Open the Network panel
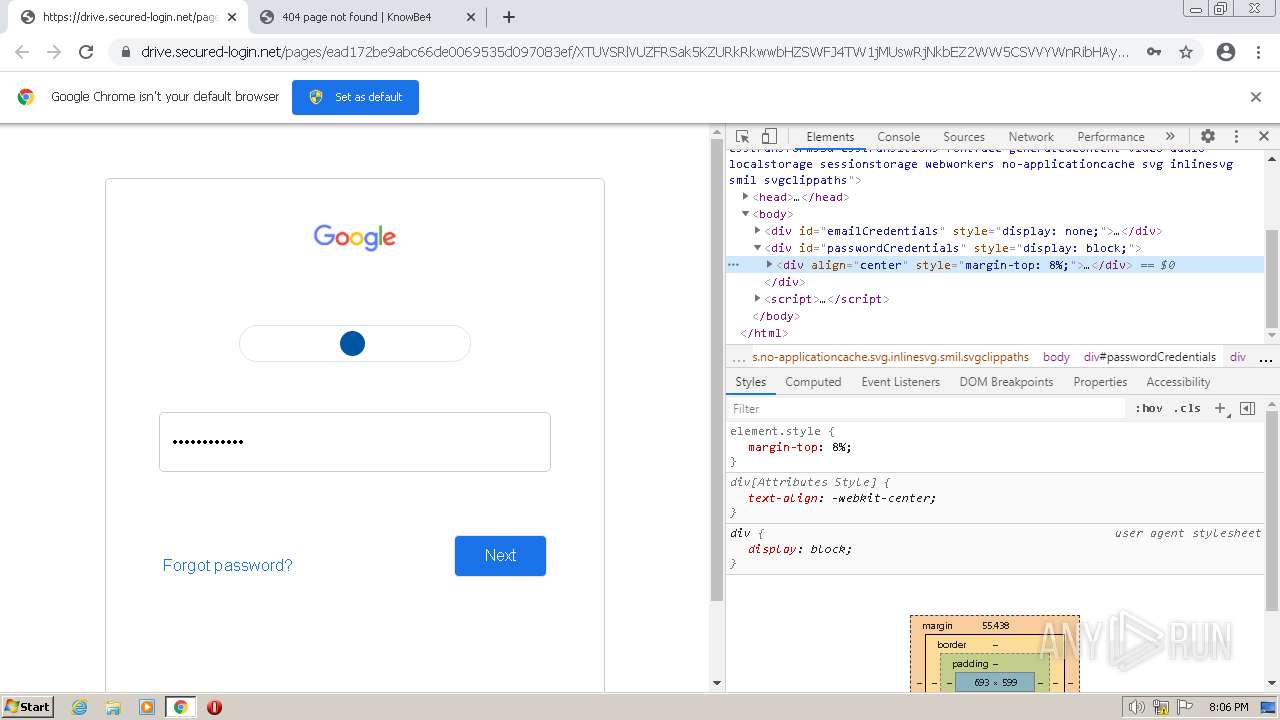This screenshot has height=720, width=1280. 1031,137
